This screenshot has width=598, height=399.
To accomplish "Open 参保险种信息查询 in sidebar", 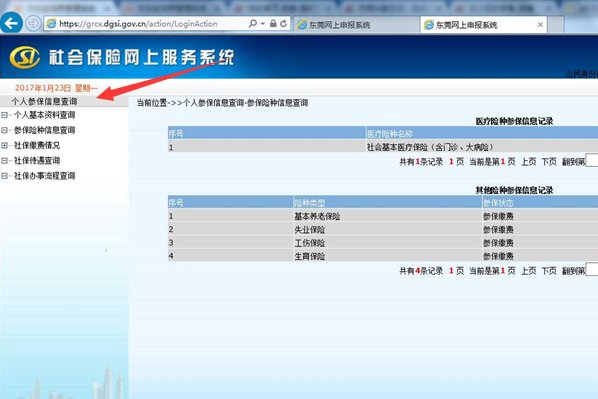I will [x=44, y=130].
